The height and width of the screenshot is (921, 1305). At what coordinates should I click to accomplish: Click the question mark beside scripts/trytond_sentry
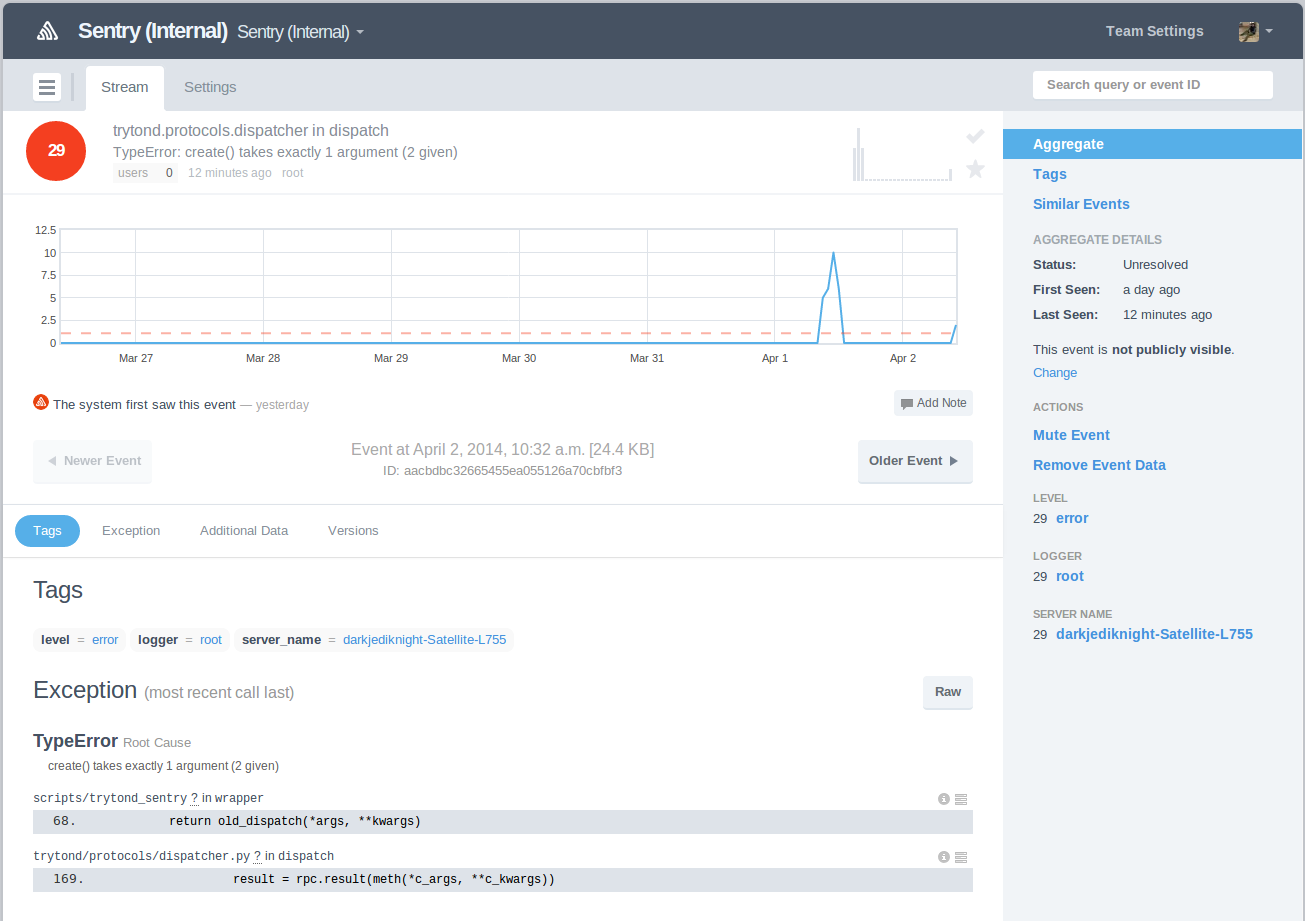coord(193,797)
